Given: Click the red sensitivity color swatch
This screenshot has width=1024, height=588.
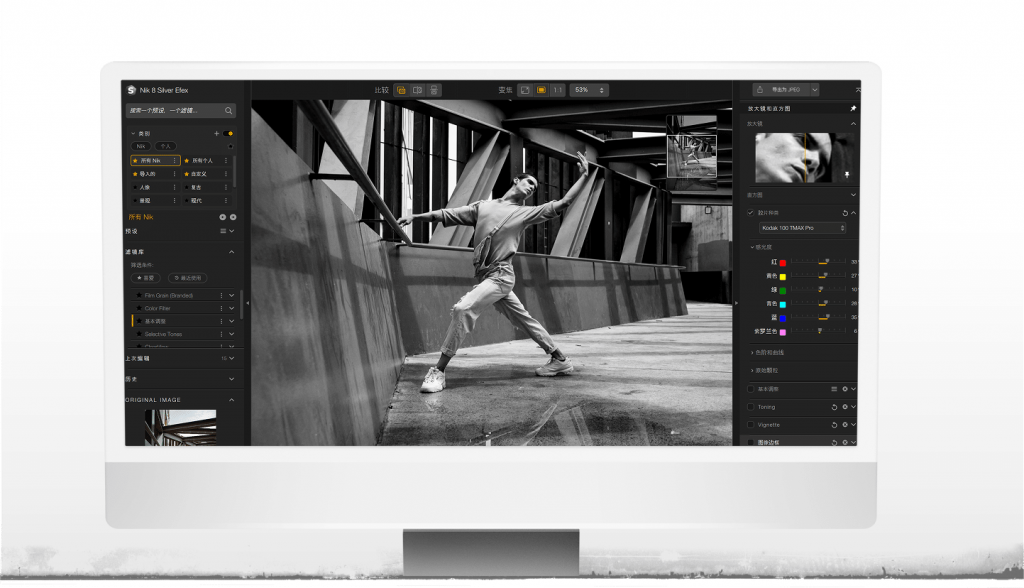Looking at the screenshot, I should [x=782, y=263].
